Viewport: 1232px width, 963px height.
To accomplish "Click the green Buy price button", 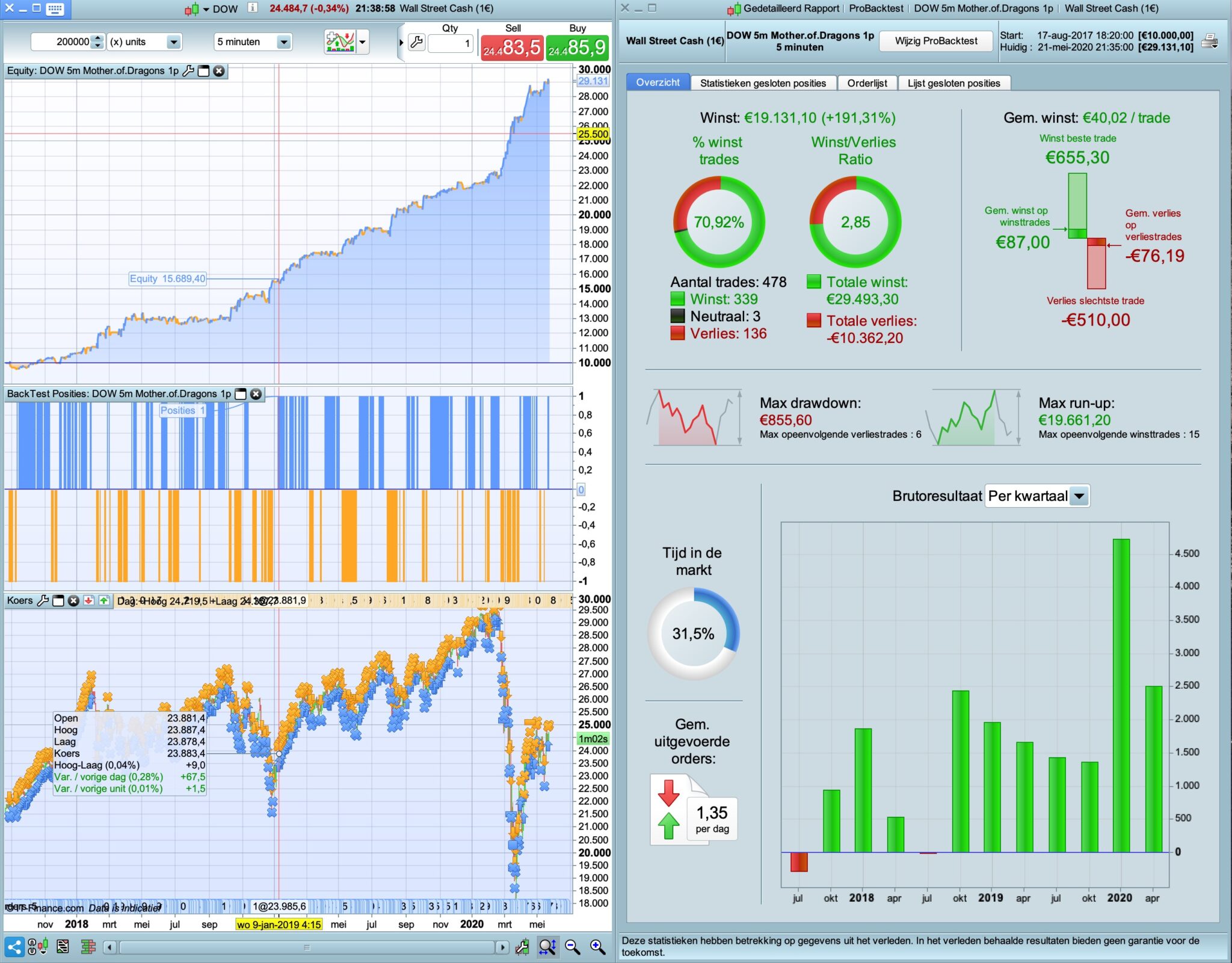I will tap(577, 46).
